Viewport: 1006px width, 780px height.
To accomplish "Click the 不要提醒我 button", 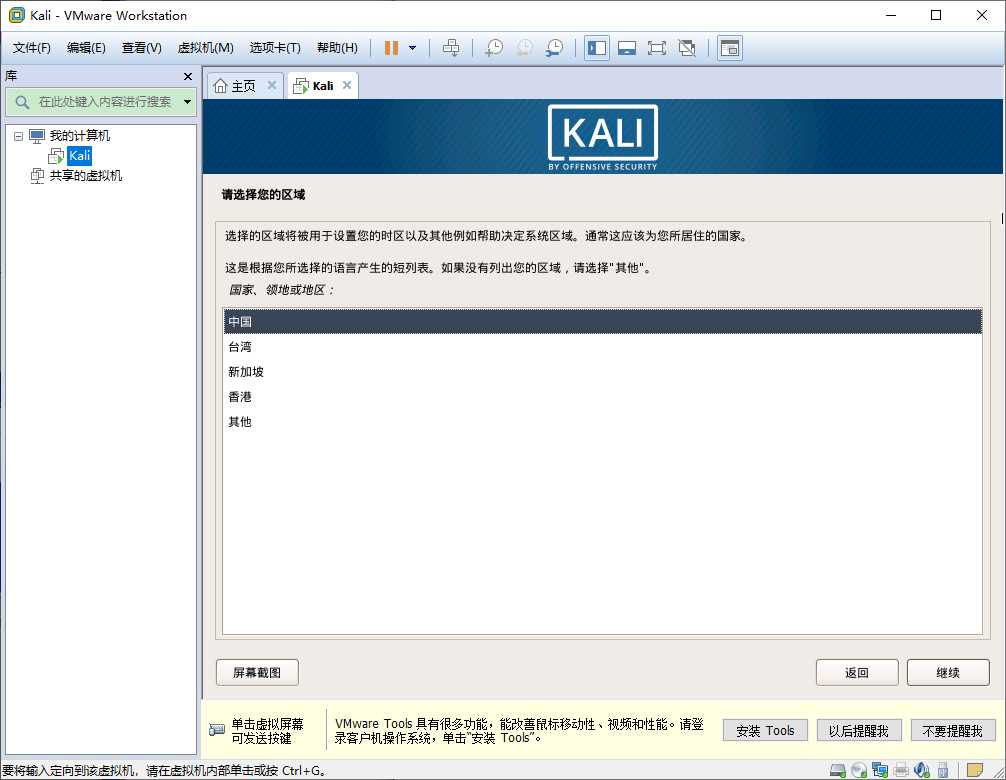I will [x=953, y=731].
